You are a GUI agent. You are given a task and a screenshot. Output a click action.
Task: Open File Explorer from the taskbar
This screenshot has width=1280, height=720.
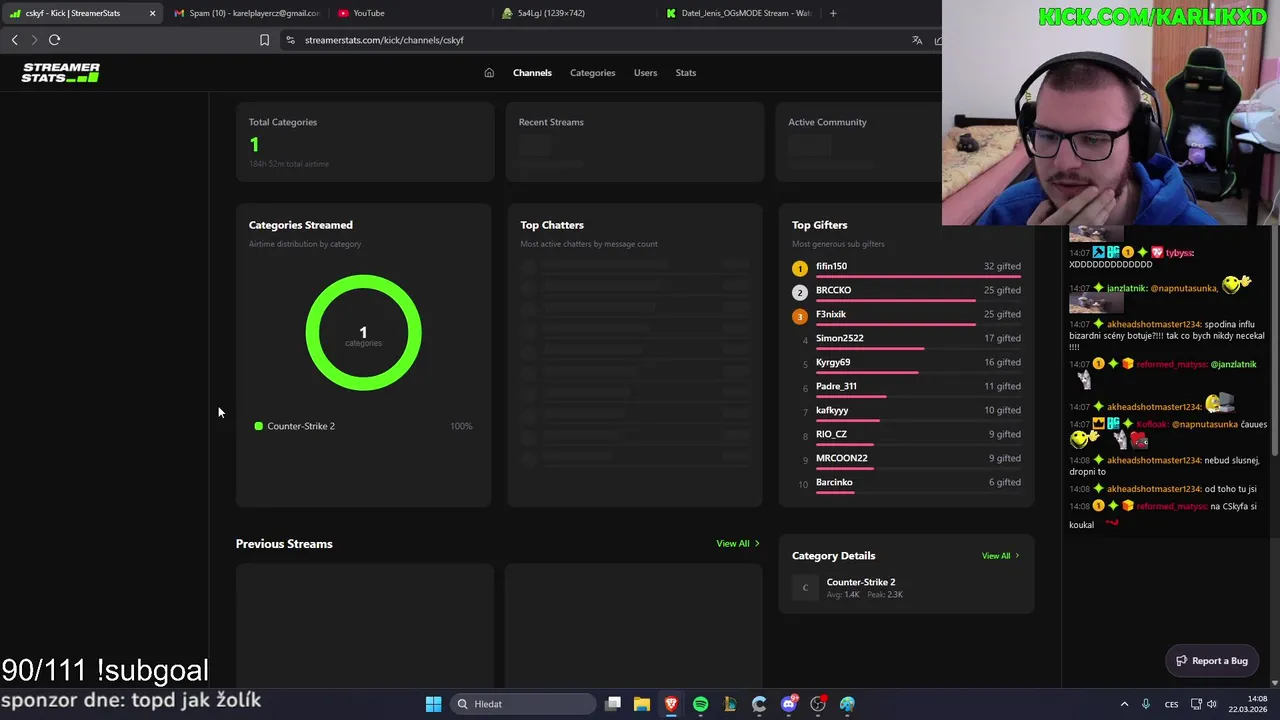pos(642,704)
